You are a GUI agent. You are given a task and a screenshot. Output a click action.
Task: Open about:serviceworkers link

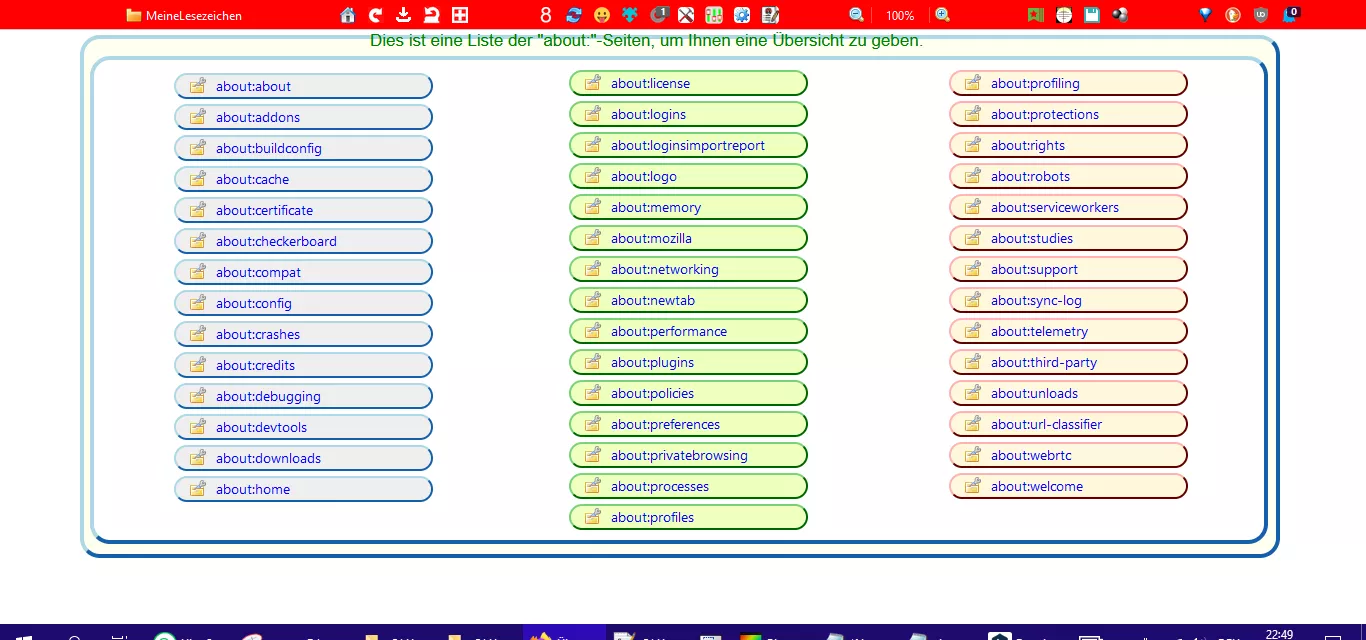coord(1068,207)
